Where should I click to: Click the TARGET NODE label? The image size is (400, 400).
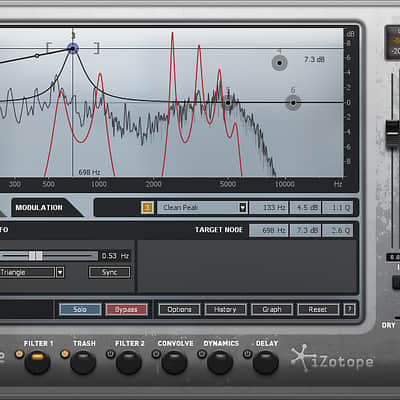pyautogui.click(x=219, y=230)
